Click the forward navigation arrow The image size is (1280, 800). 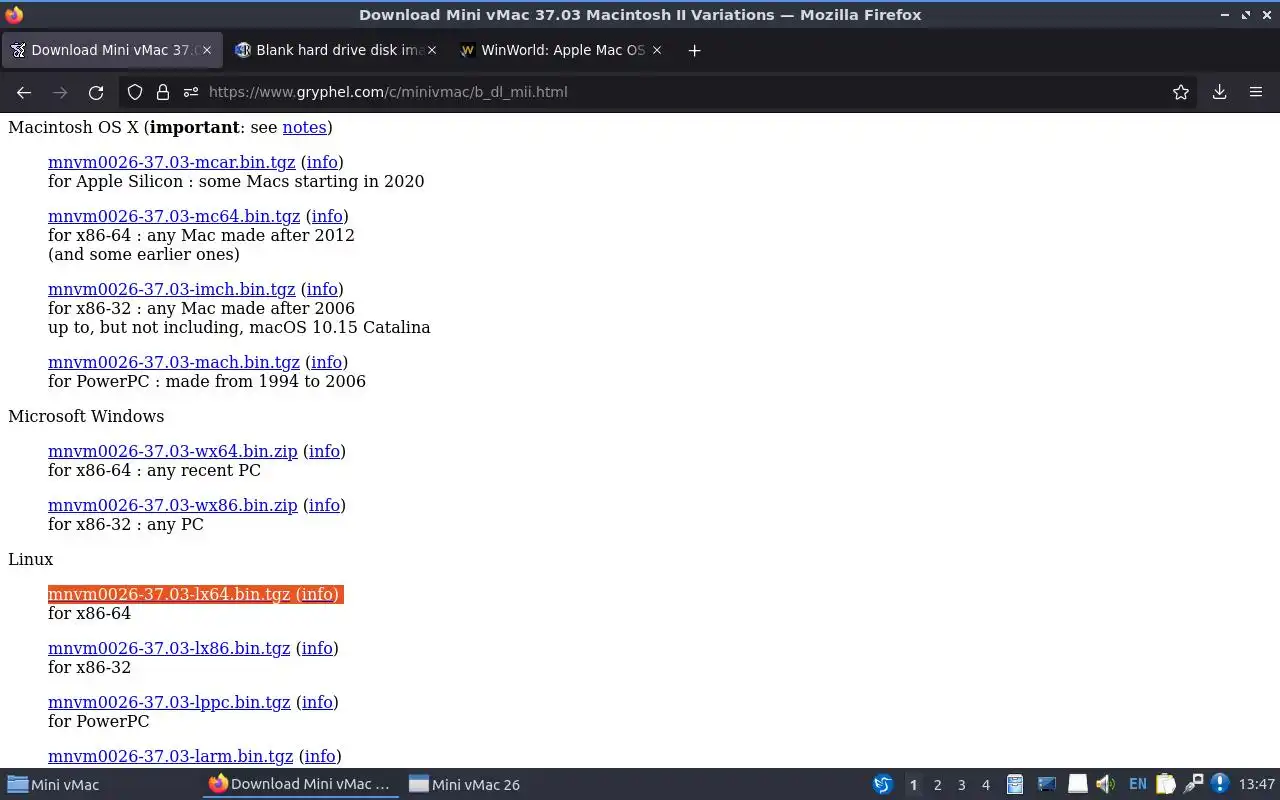click(60, 92)
